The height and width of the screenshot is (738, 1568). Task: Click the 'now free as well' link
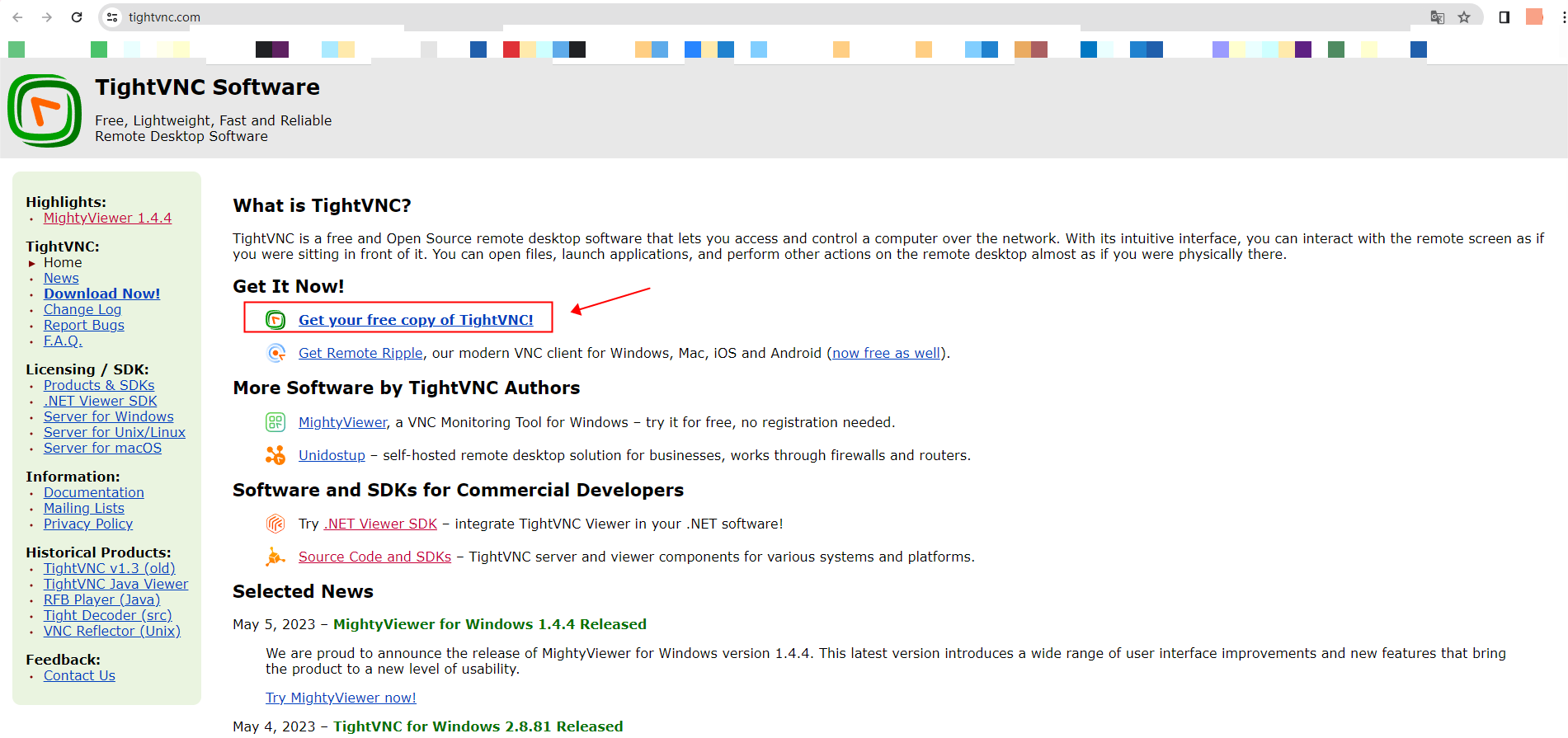click(886, 353)
